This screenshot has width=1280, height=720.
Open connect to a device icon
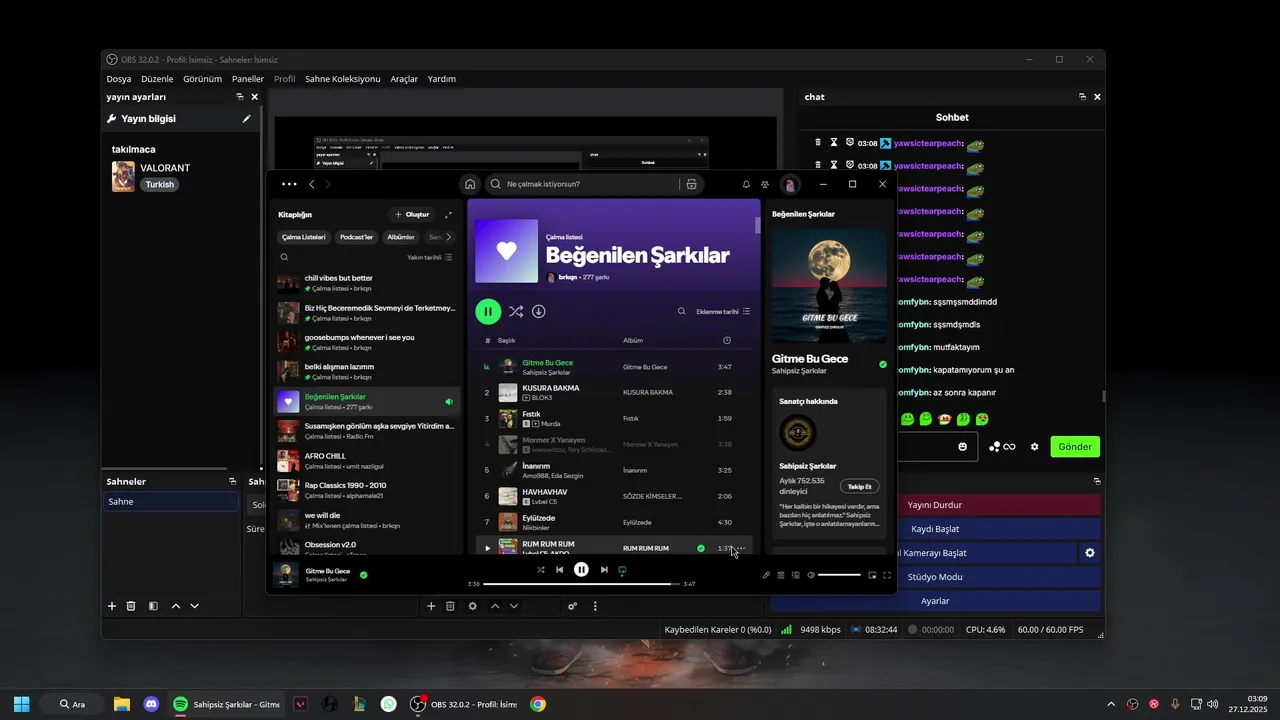click(796, 575)
